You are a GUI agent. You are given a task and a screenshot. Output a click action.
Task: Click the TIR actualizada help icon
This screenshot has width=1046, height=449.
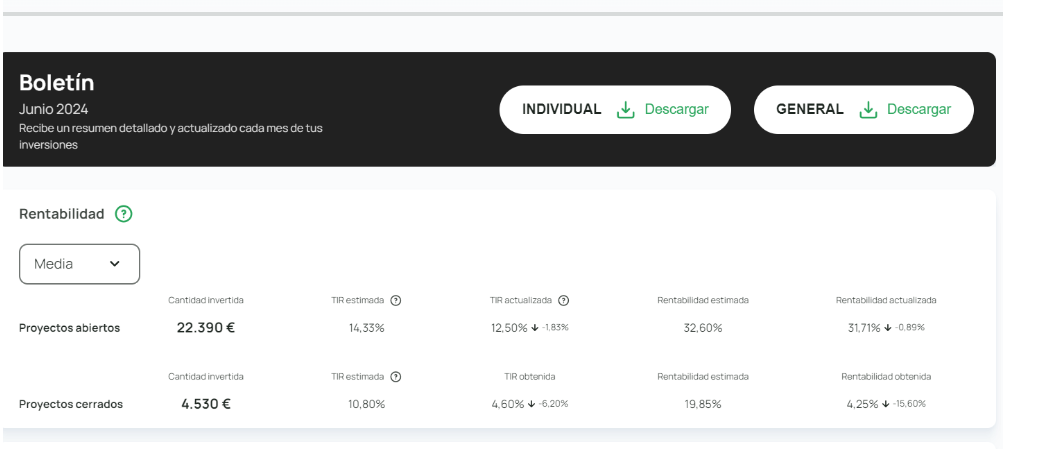(x=564, y=301)
